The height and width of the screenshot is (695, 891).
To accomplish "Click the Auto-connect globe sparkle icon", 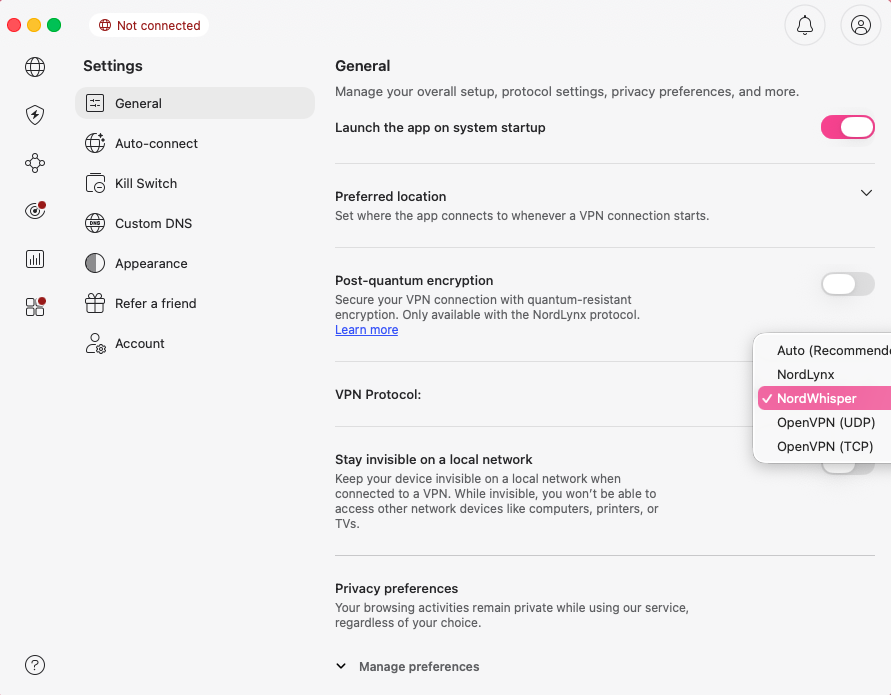I will click(x=95, y=143).
